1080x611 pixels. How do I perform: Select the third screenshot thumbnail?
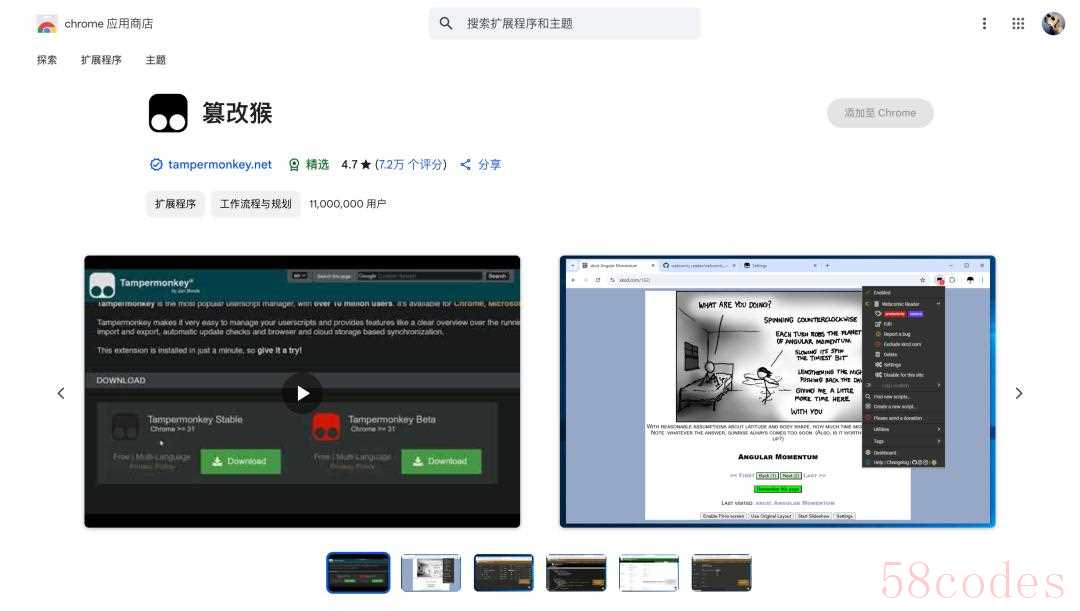[x=503, y=572]
